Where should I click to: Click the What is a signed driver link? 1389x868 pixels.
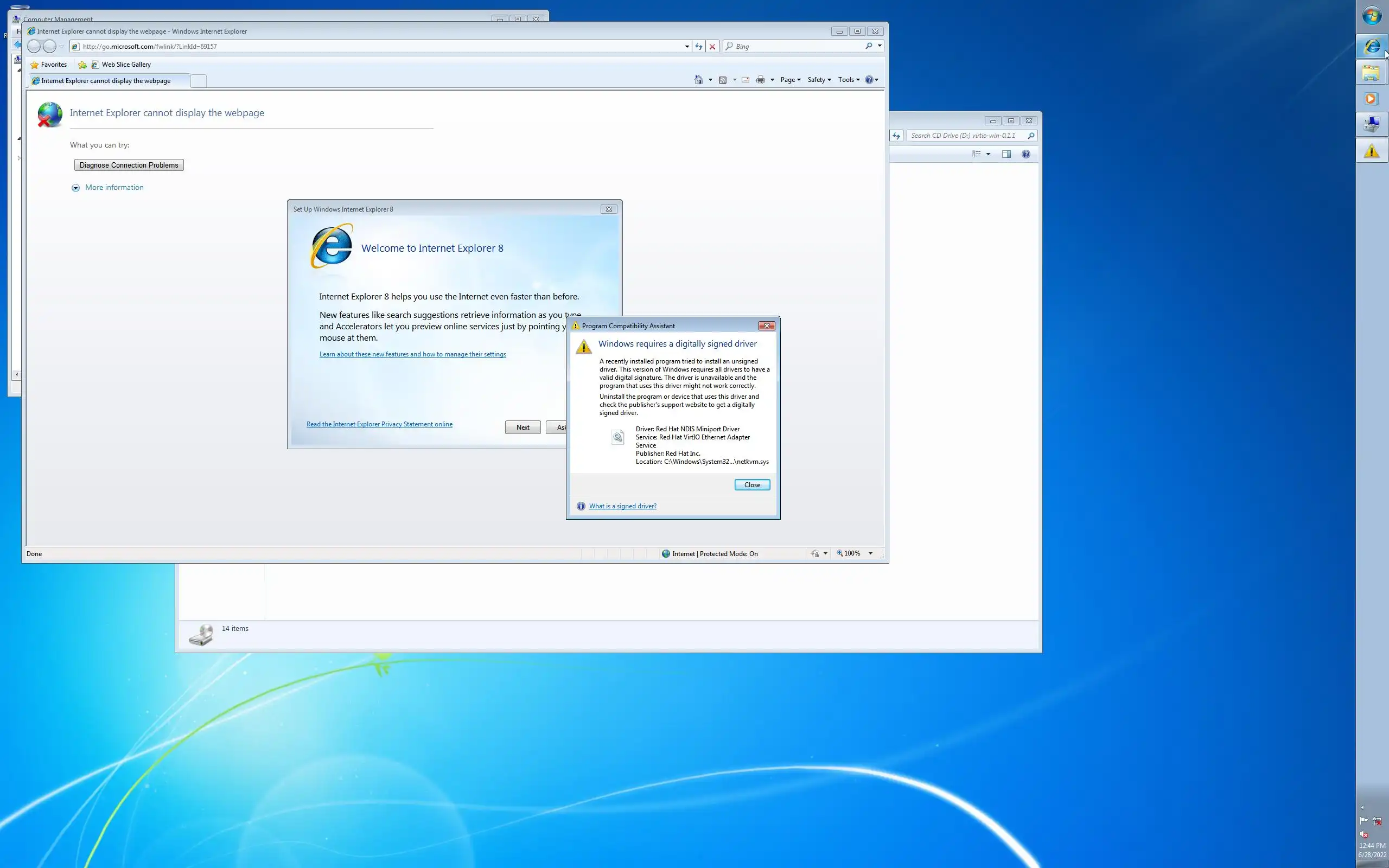point(622,506)
